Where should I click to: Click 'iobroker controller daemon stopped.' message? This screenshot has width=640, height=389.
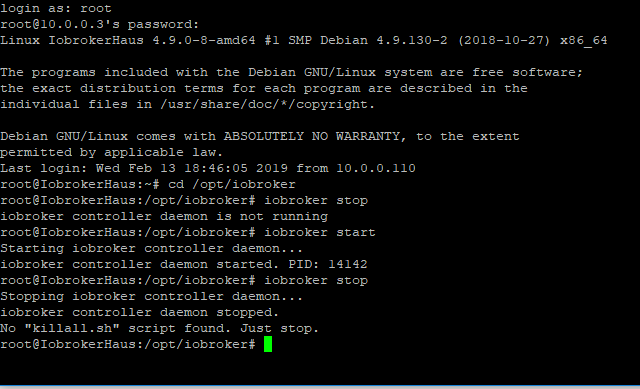(x=140, y=312)
